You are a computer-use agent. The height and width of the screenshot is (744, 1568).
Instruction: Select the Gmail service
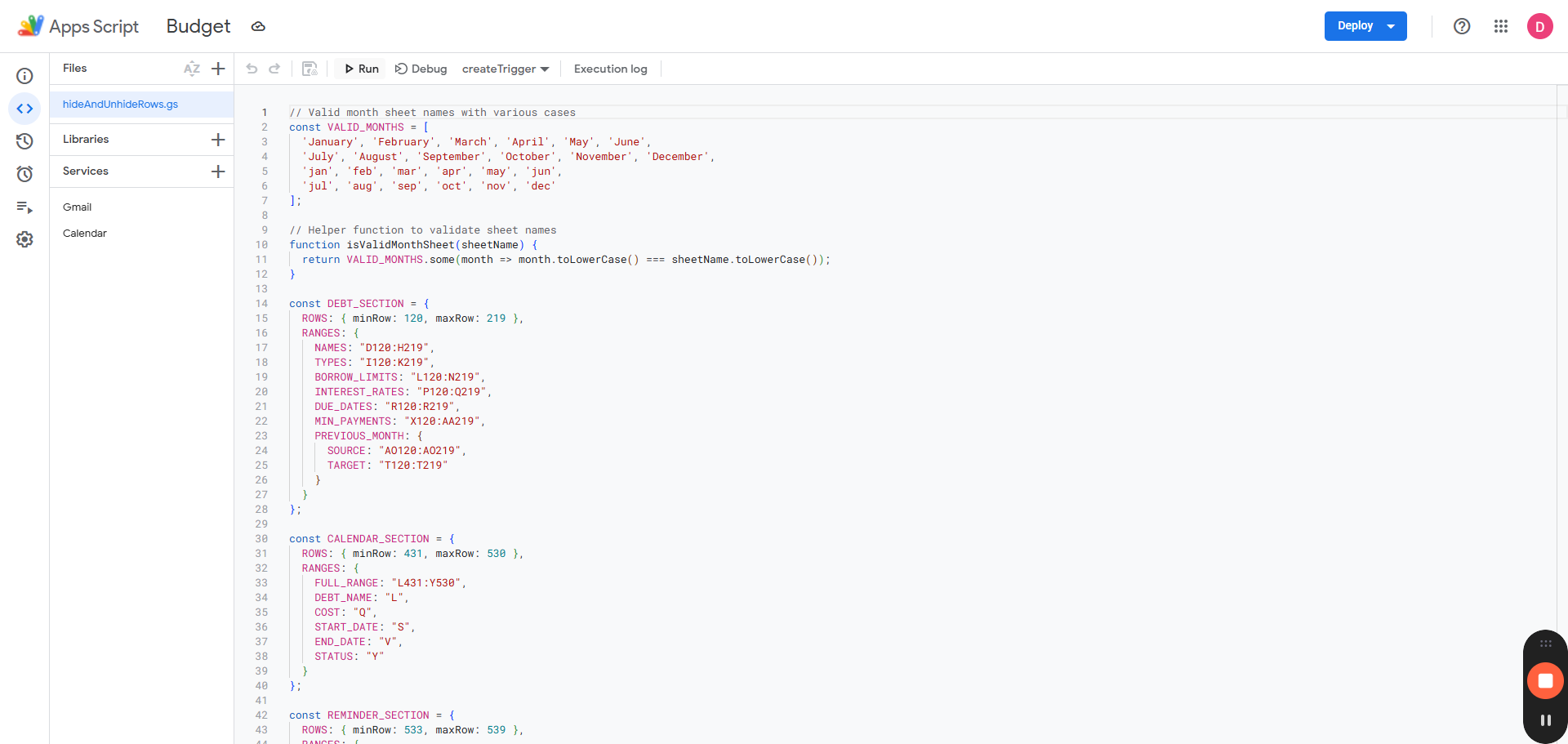[x=78, y=207]
